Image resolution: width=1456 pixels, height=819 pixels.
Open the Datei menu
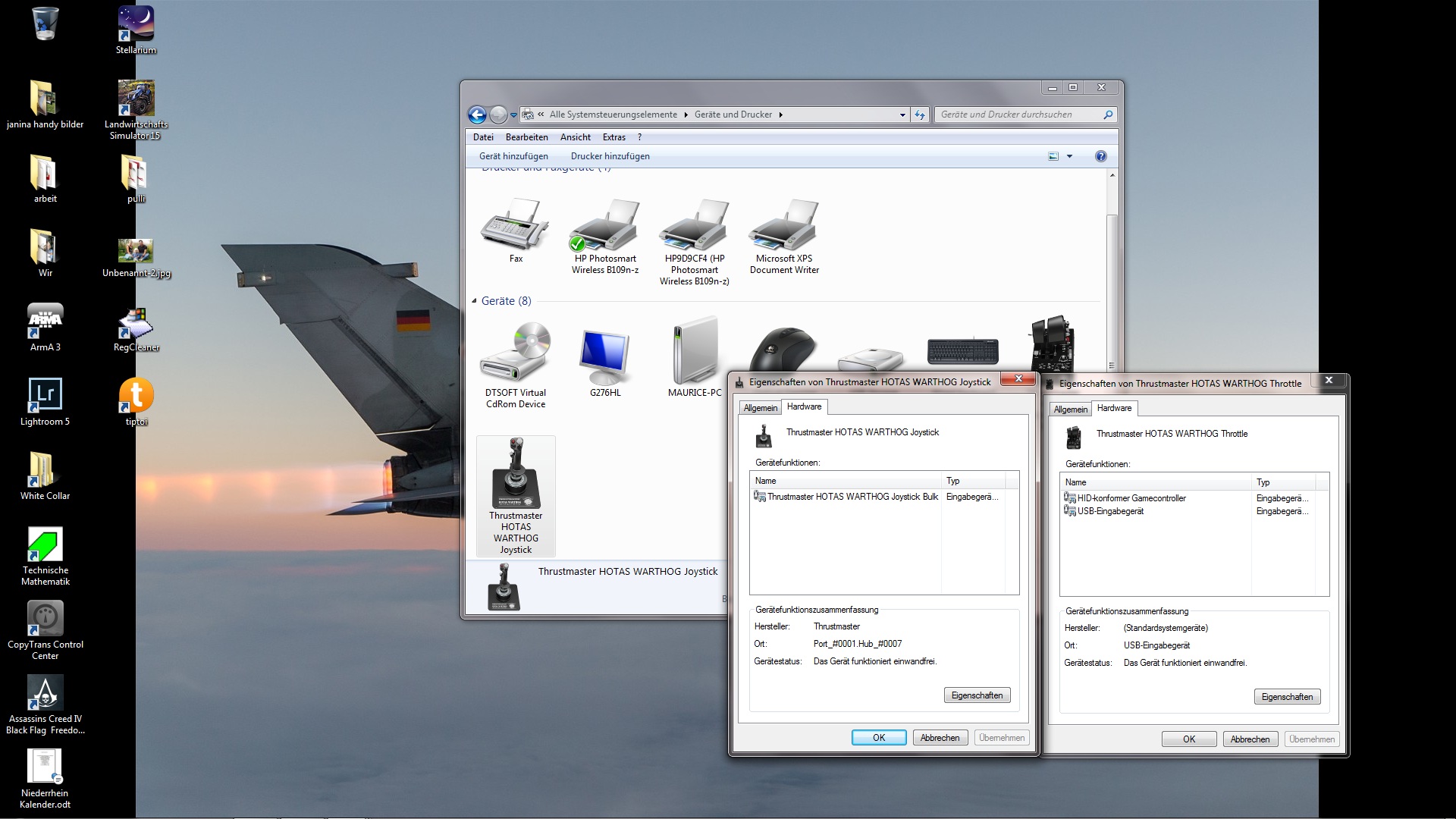pyautogui.click(x=483, y=137)
